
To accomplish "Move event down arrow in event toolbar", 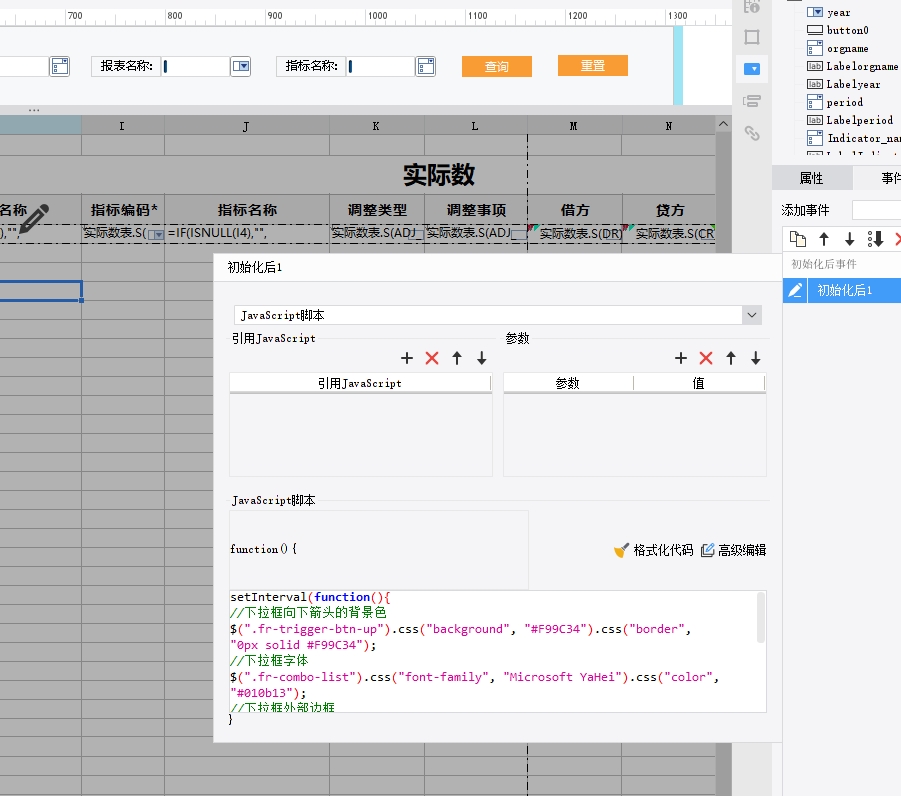I will click(x=849, y=239).
